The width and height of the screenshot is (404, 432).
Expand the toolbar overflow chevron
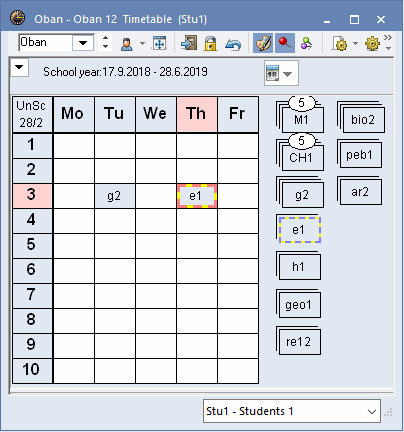[388, 37]
